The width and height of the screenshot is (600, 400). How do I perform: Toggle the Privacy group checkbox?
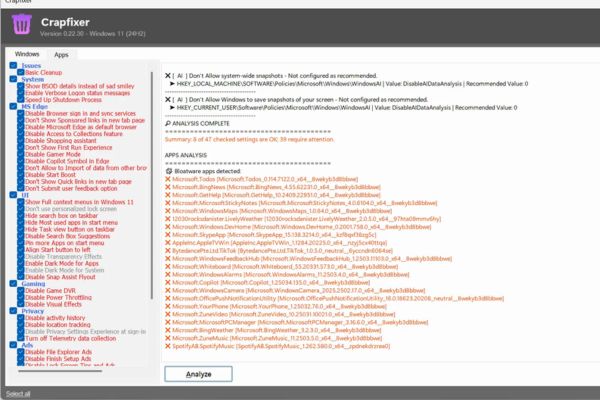click(x=13, y=311)
